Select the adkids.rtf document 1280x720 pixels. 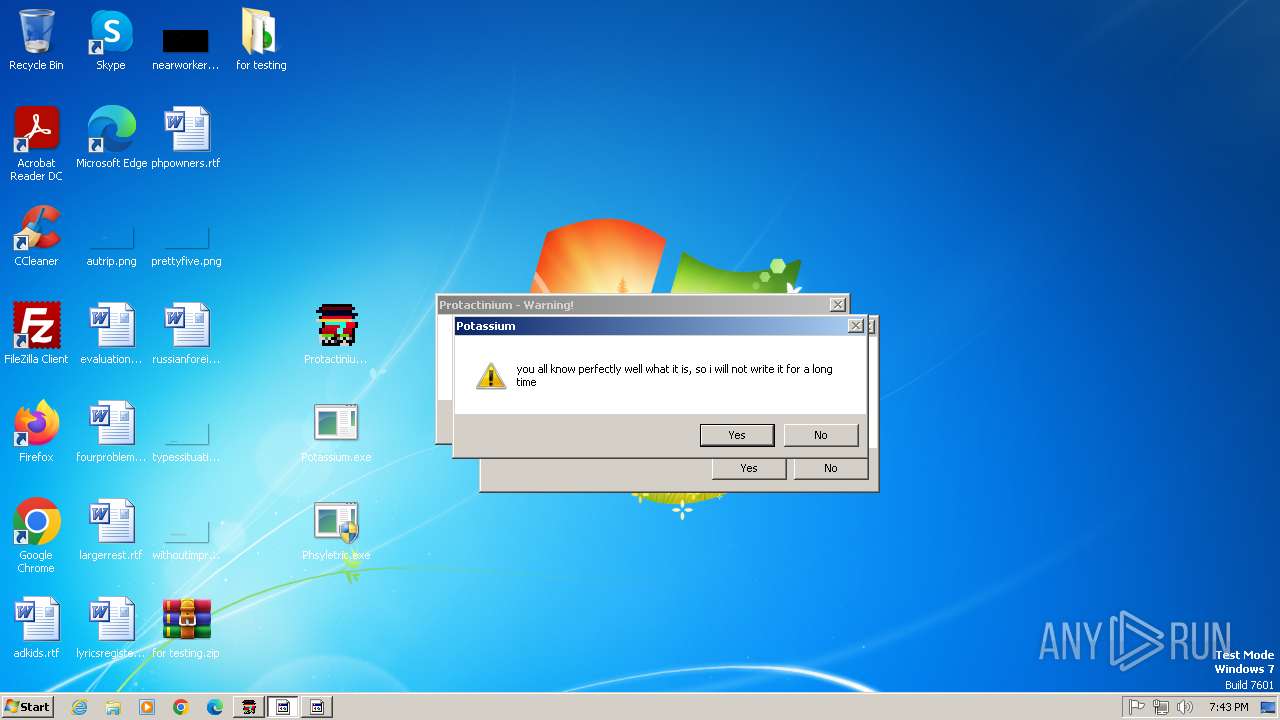(36, 628)
